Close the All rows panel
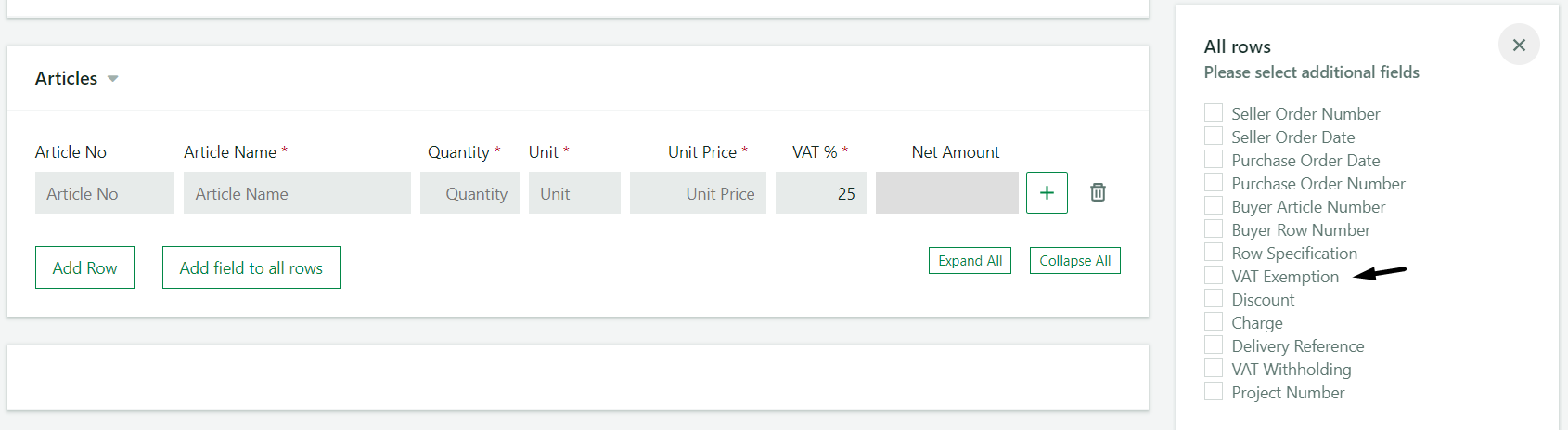This screenshot has width=1568, height=430. (1519, 45)
